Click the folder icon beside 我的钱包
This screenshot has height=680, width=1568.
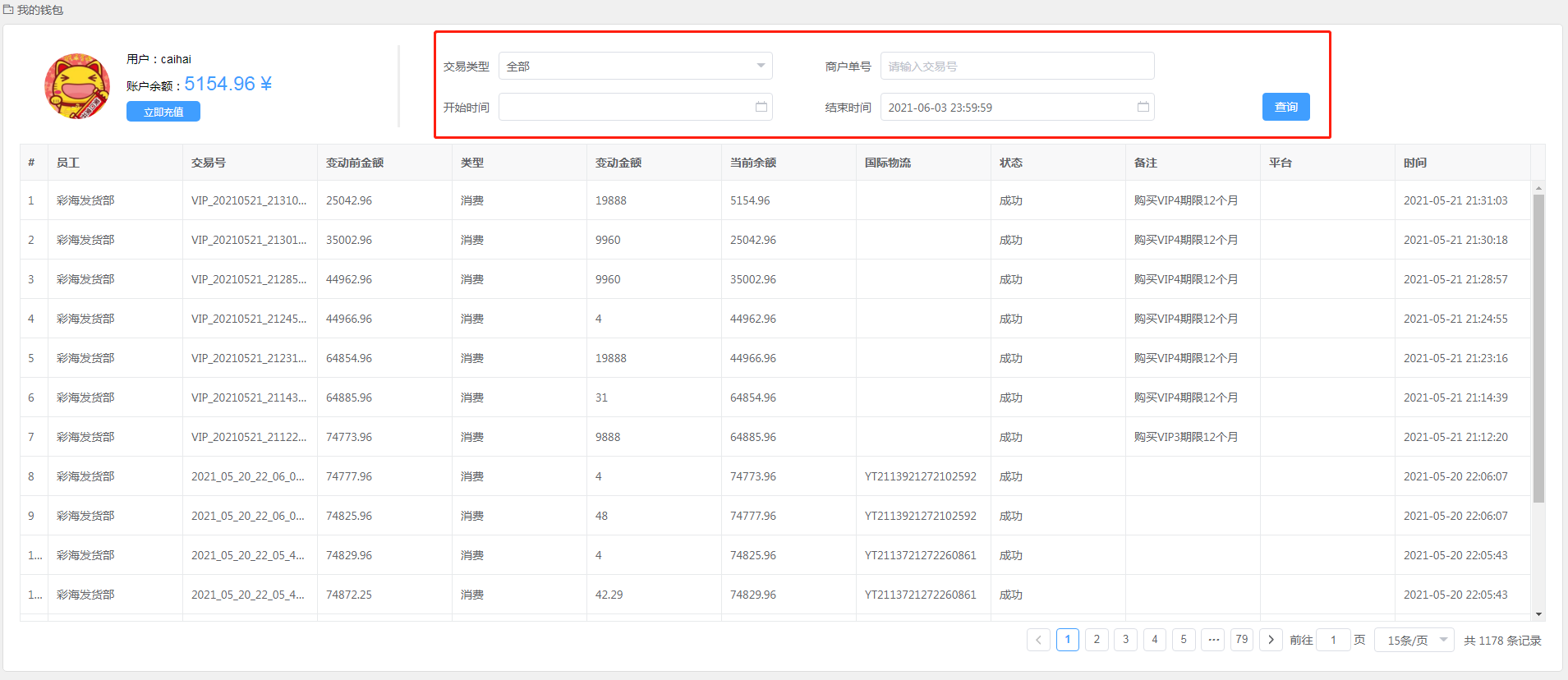[x=8, y=10]
